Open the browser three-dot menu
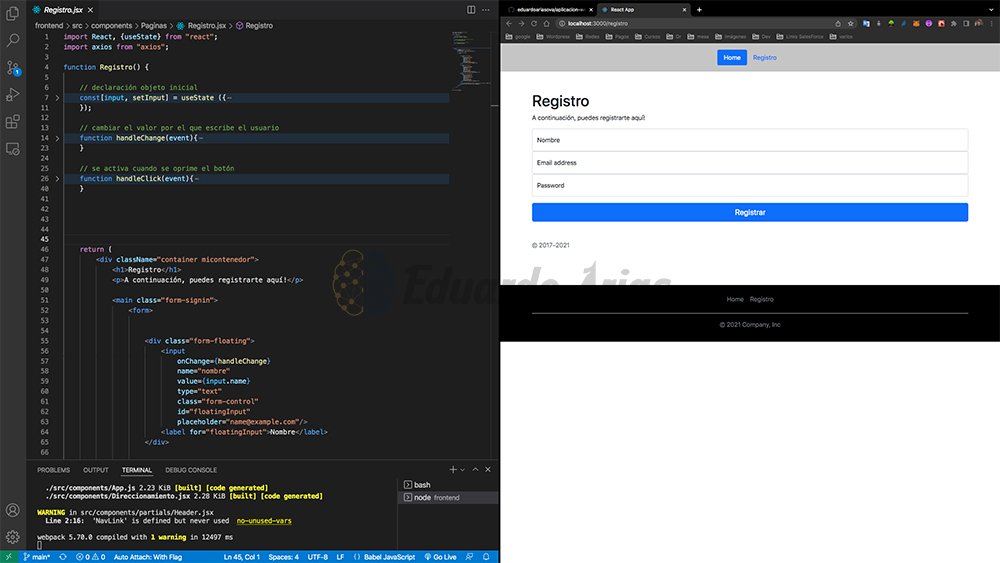Screen dimensions: 1000x563 pos(991,24)
